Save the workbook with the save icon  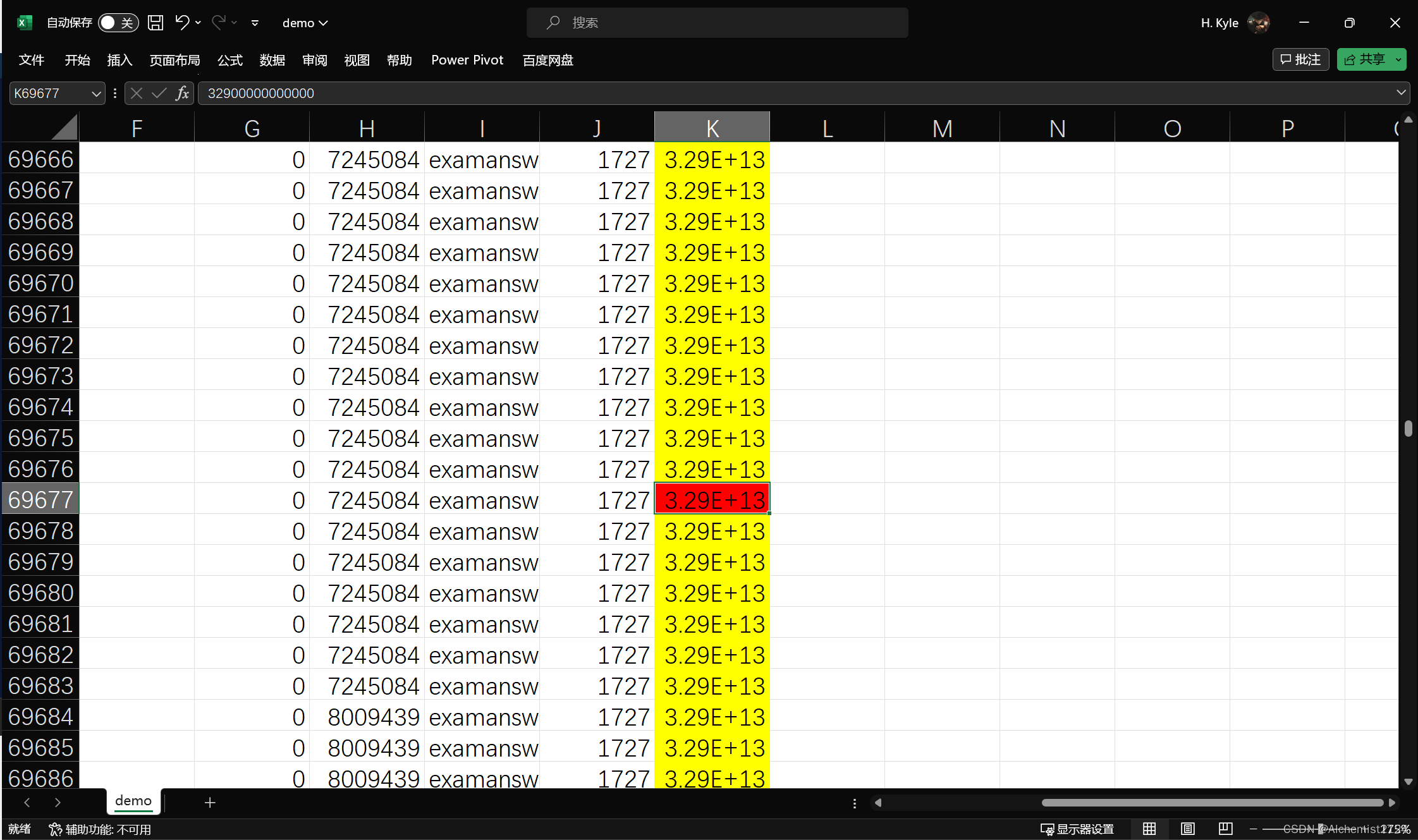tap(155, 22)
